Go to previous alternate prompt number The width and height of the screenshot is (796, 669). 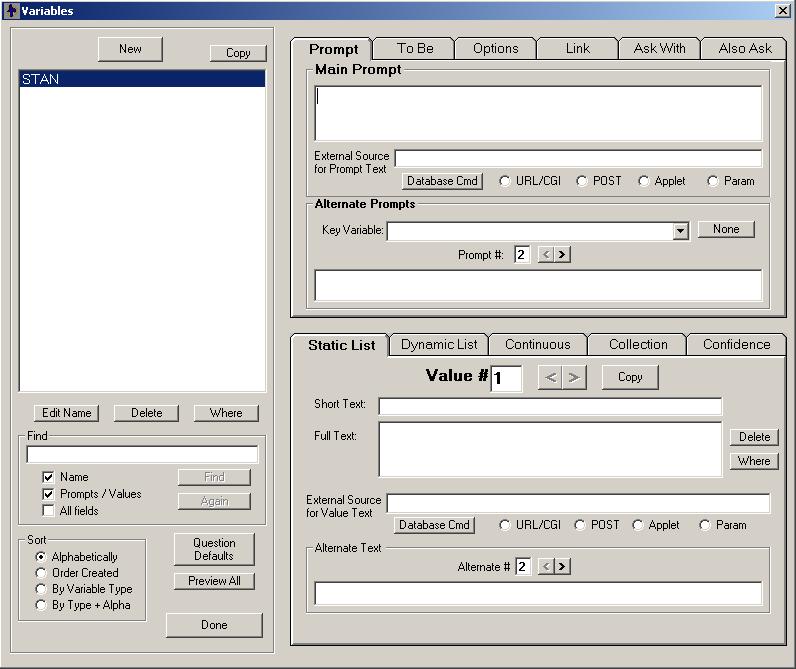click(546, 254)
